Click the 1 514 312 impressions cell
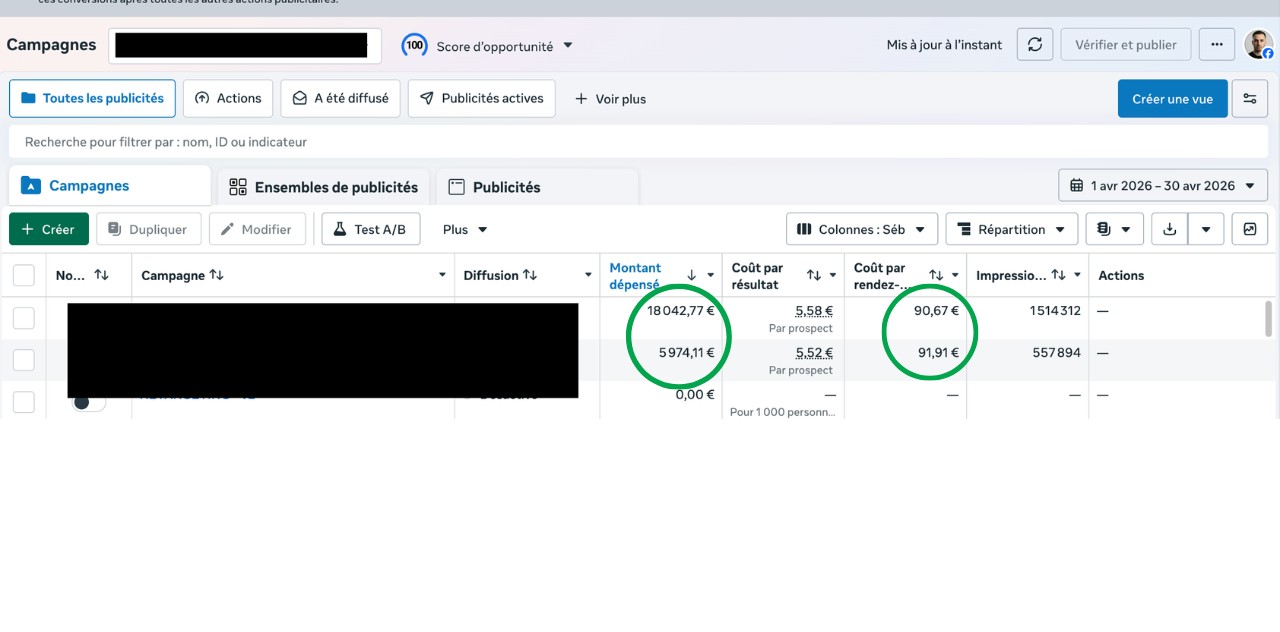 [x=1055, y=311]
